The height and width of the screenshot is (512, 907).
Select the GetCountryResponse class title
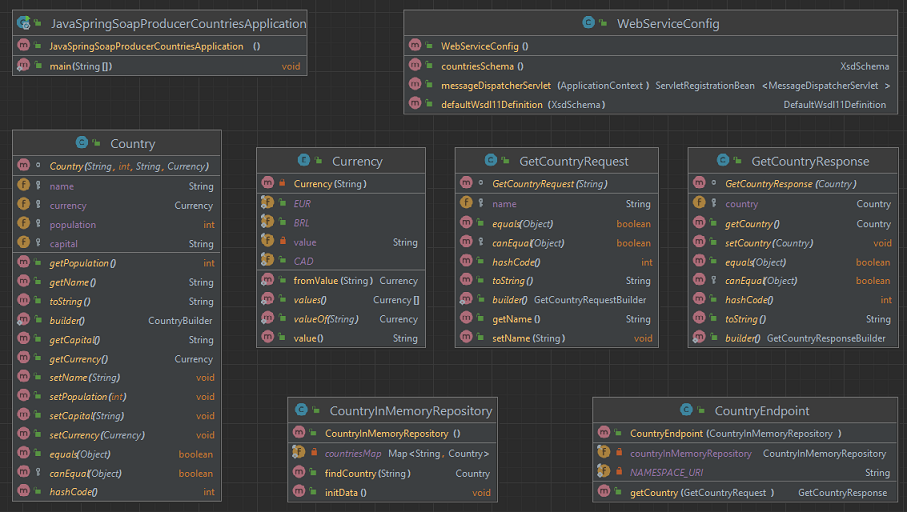click(x=810, y=161)
